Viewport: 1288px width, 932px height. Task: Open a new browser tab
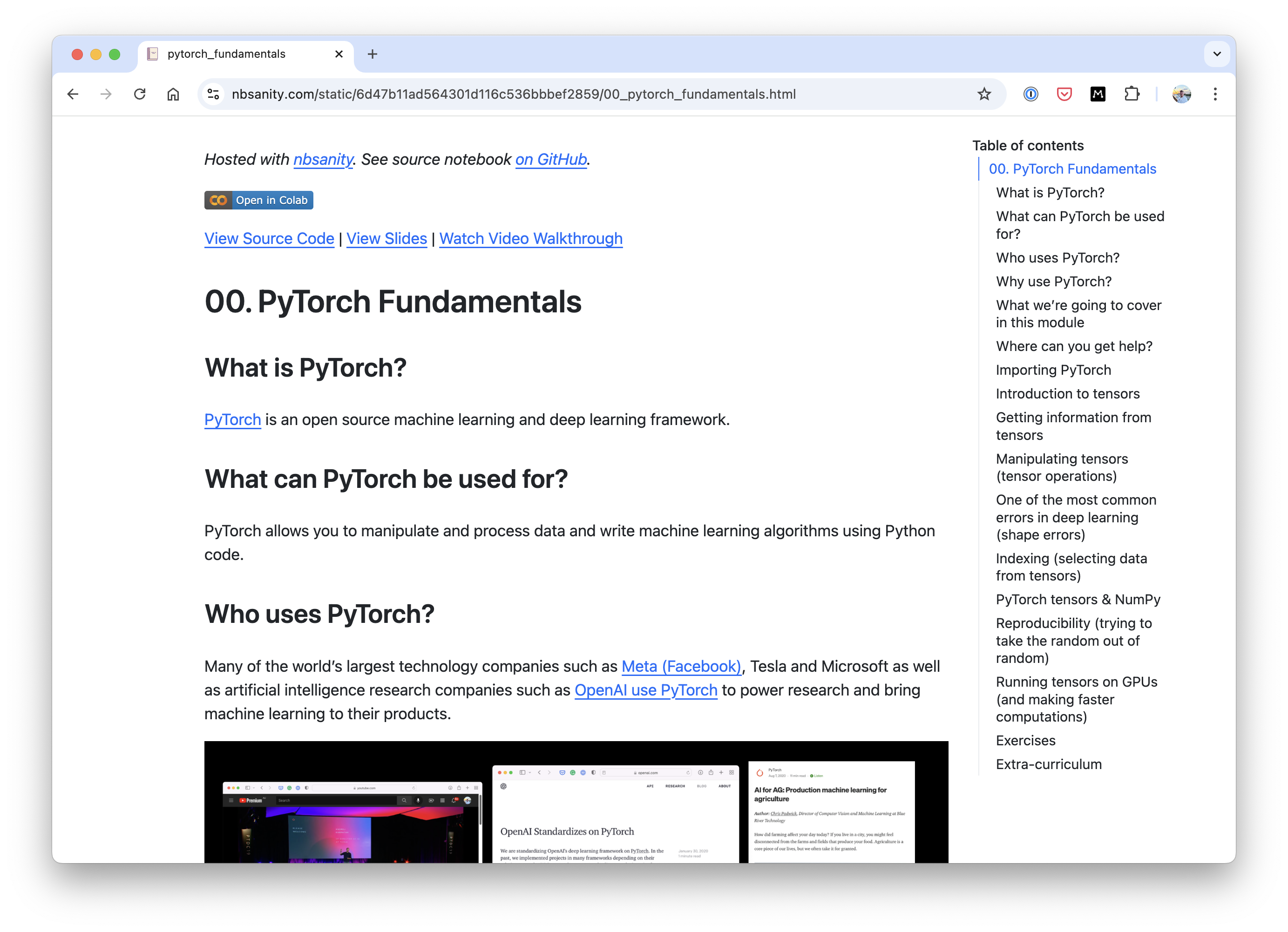click(x=373, y=54)
